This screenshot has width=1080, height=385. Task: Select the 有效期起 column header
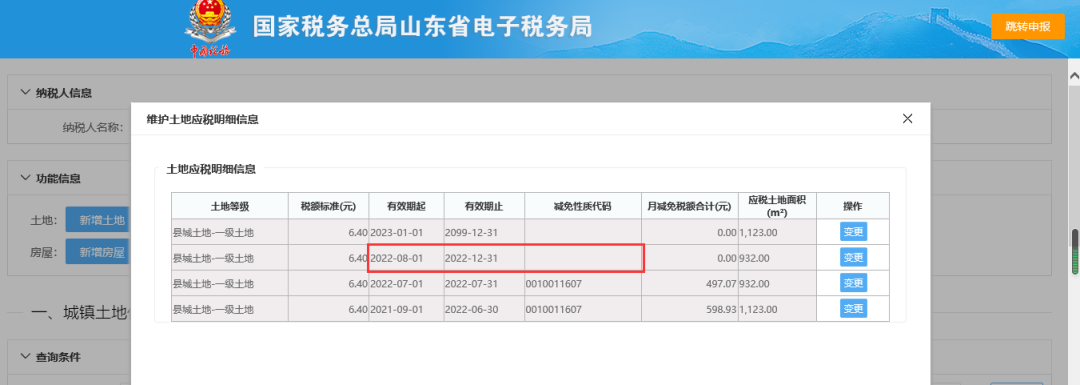click(406, 206)
